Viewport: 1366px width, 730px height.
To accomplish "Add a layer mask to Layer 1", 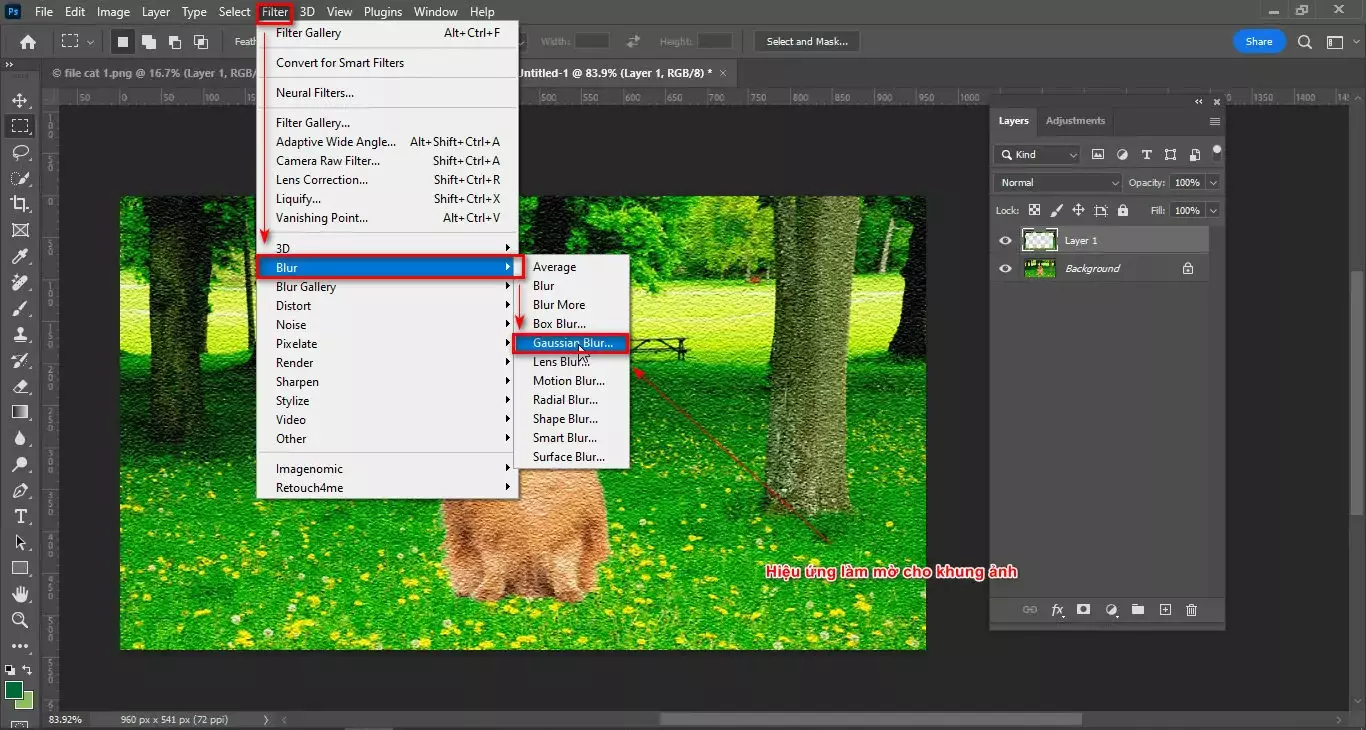I will click(x=1083, y=610).
